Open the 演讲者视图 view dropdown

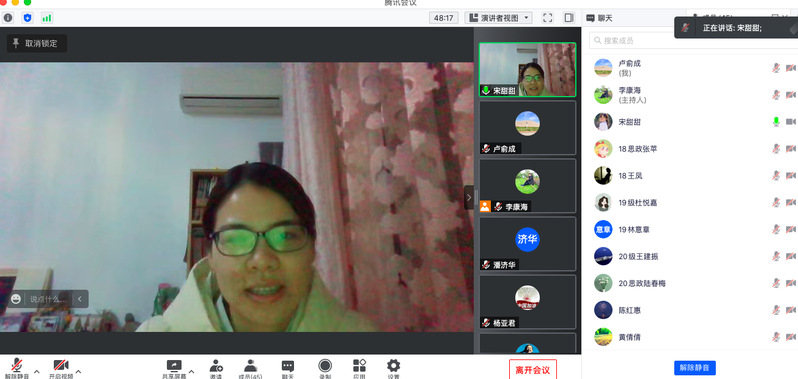pos(498,18)
